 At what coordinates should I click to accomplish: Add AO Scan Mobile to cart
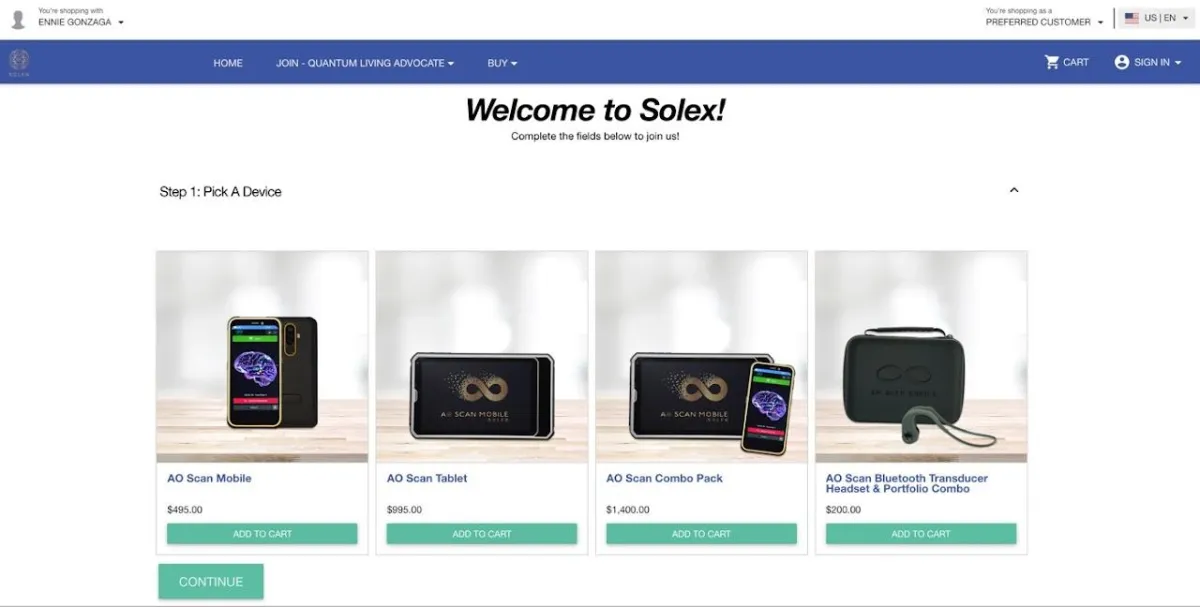(262, 534)
